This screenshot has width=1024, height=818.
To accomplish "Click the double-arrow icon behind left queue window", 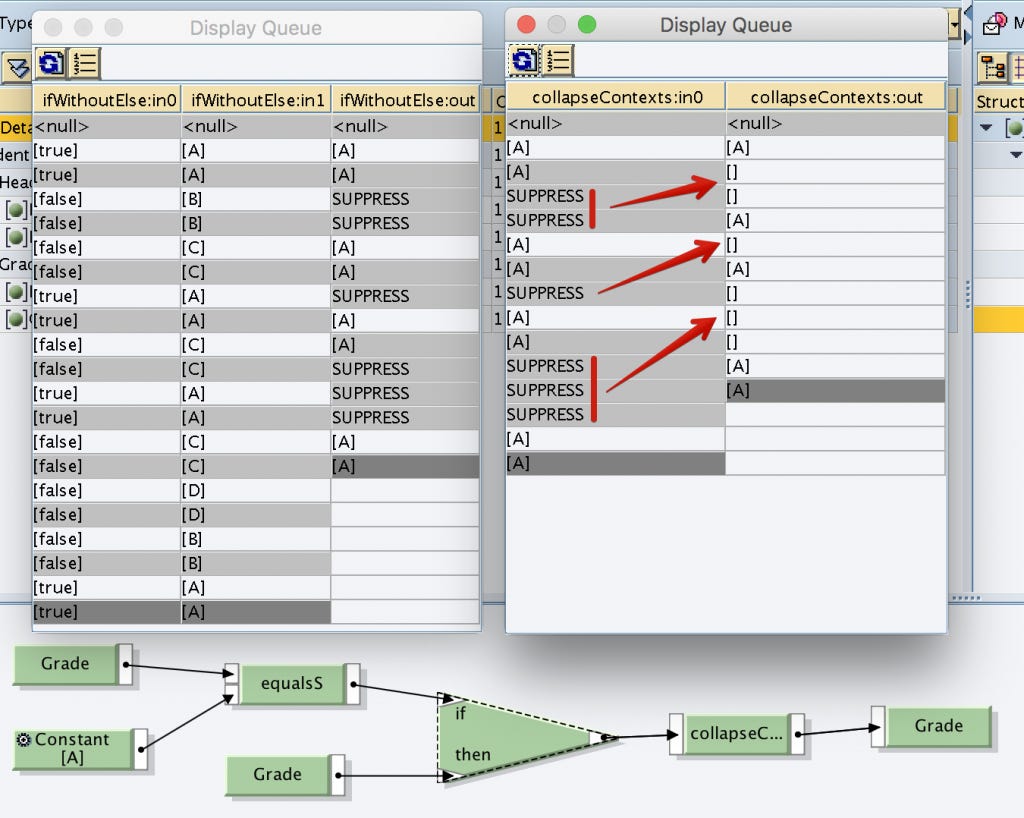I will 17,67.
